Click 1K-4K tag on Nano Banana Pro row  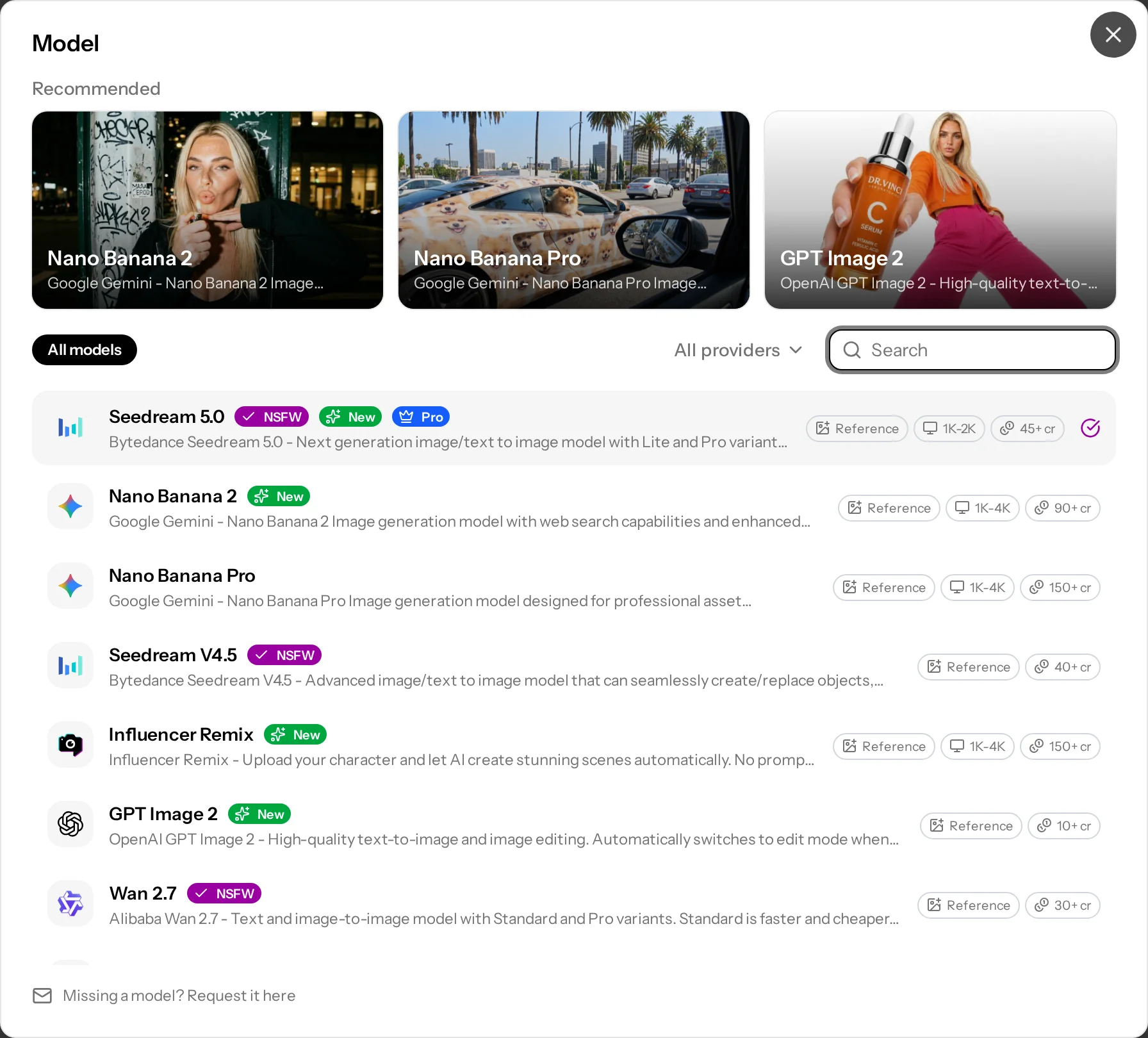(978, 588)
